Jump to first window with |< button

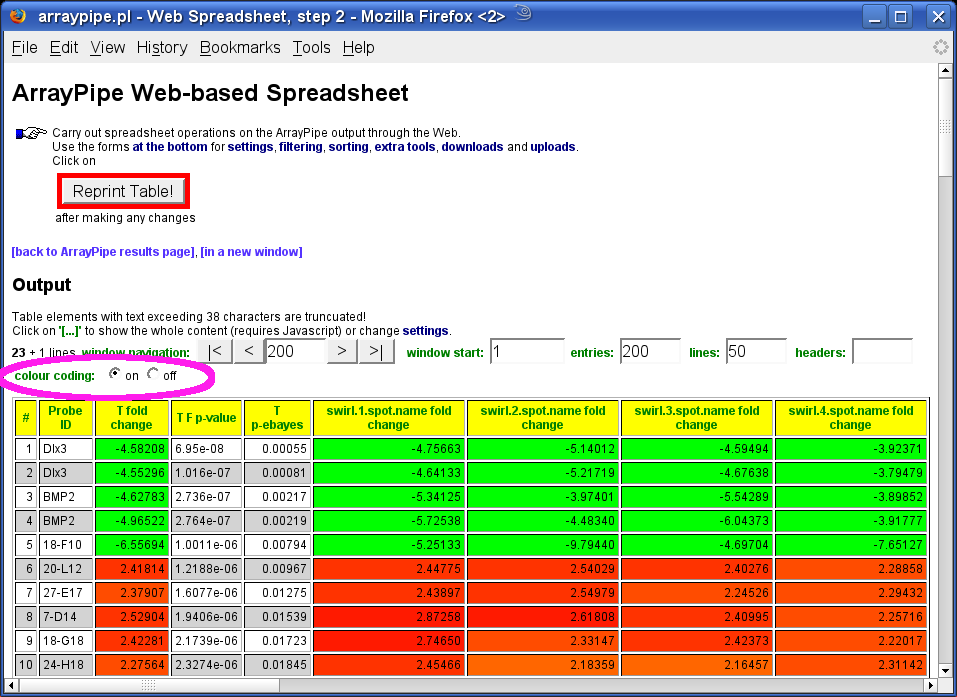point(215,352)
